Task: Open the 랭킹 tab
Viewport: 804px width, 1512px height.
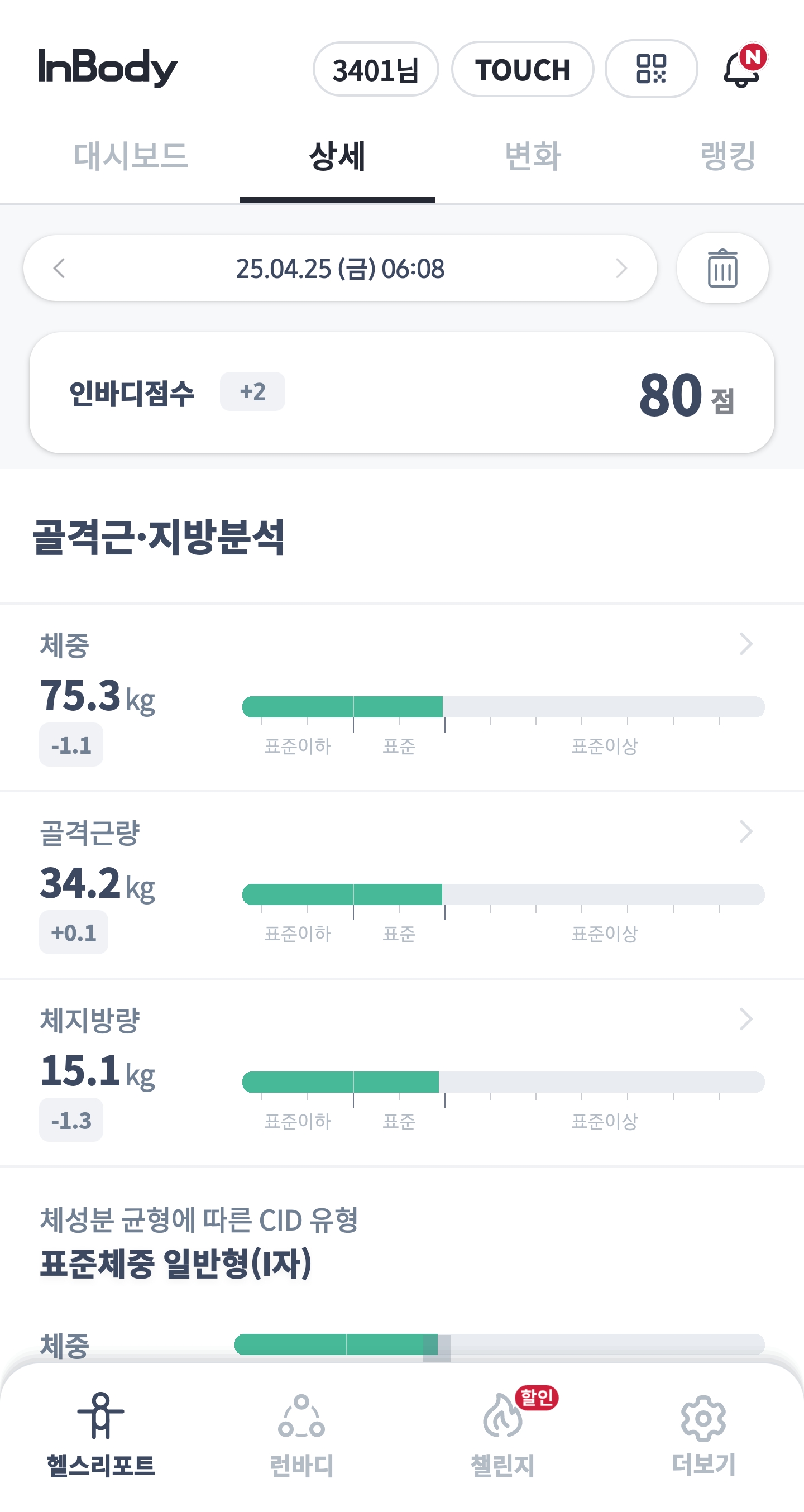Action: coord(727,156)
